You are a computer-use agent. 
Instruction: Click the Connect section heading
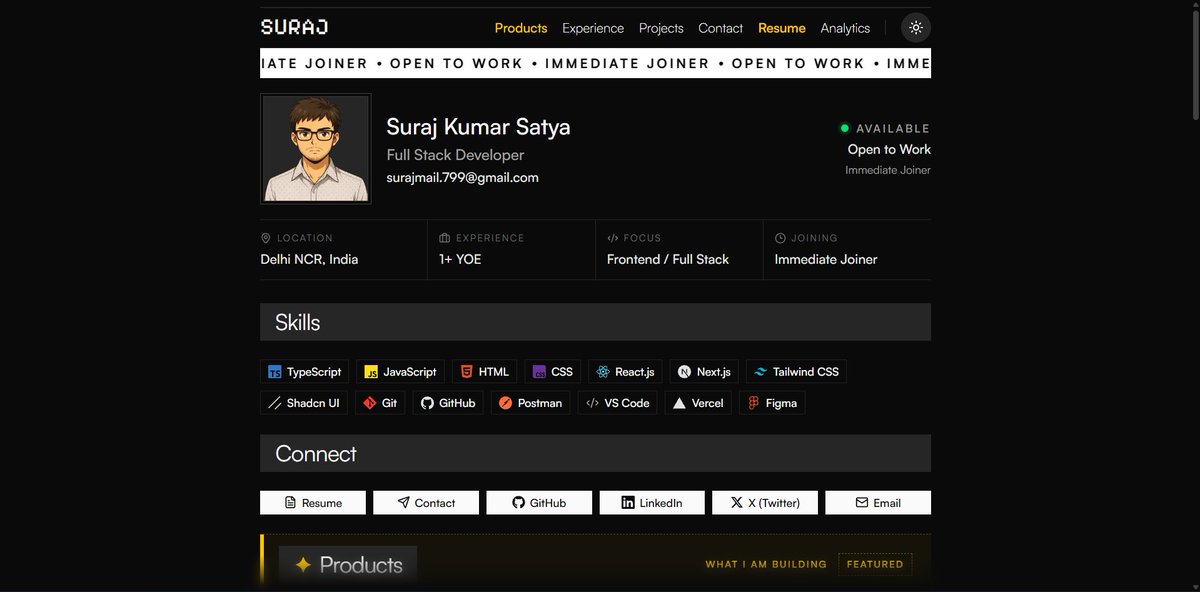click(x=316, y=453)
